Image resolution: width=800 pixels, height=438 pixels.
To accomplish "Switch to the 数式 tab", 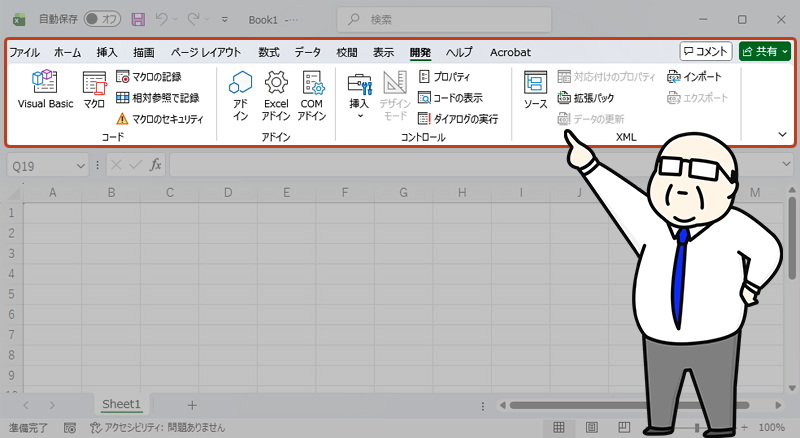I will [x=268, y=52].
